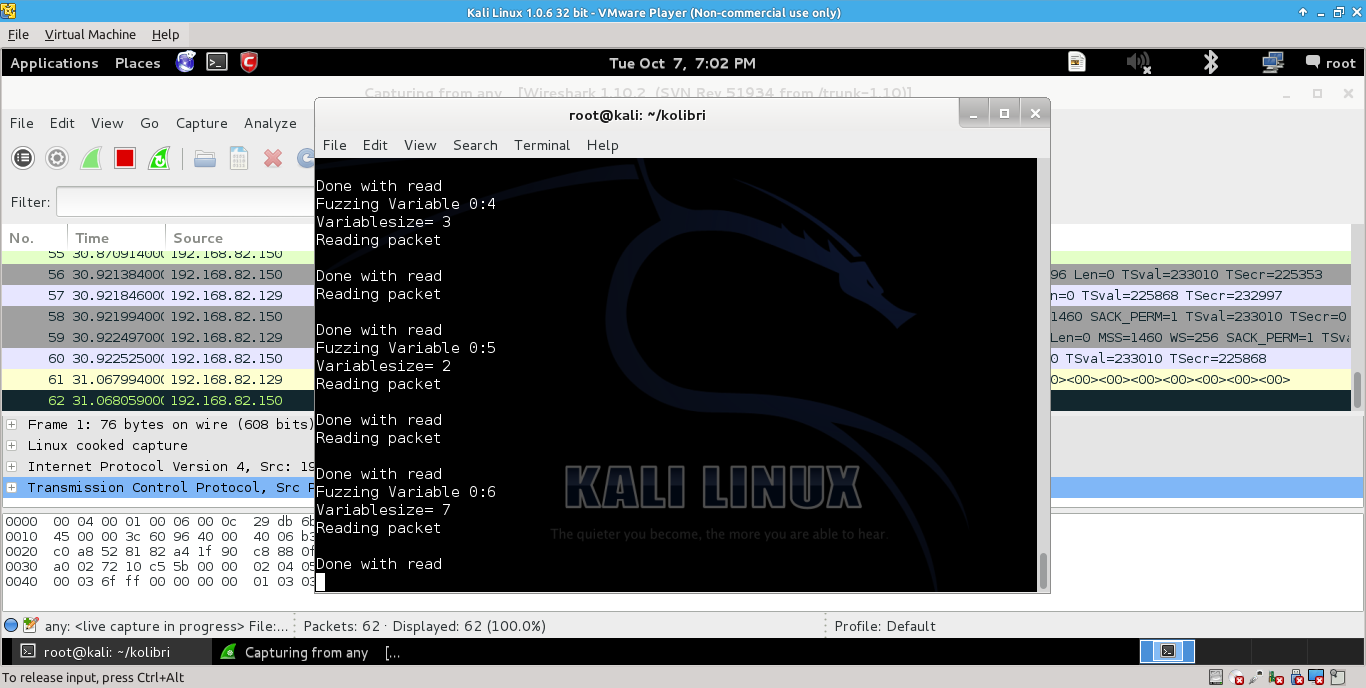Open the workspace switcher terminal thumbnail in the bottom panel
Image resolution: width=1366 pixels, height=688 pixels.
[x=1167, y=651]
